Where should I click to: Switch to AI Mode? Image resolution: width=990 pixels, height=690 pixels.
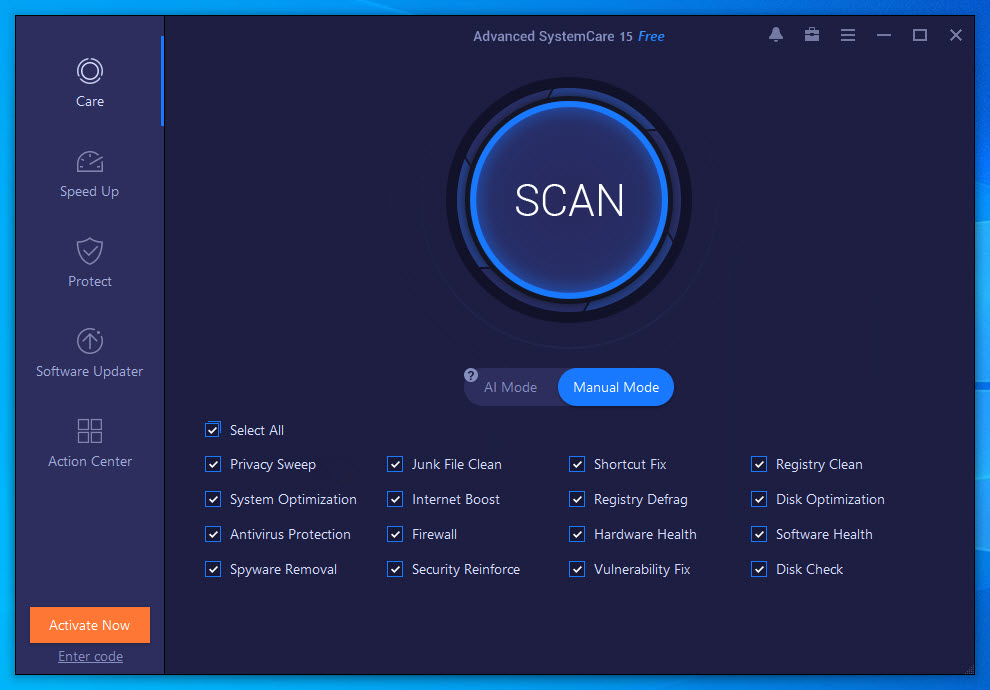point(510,387)
